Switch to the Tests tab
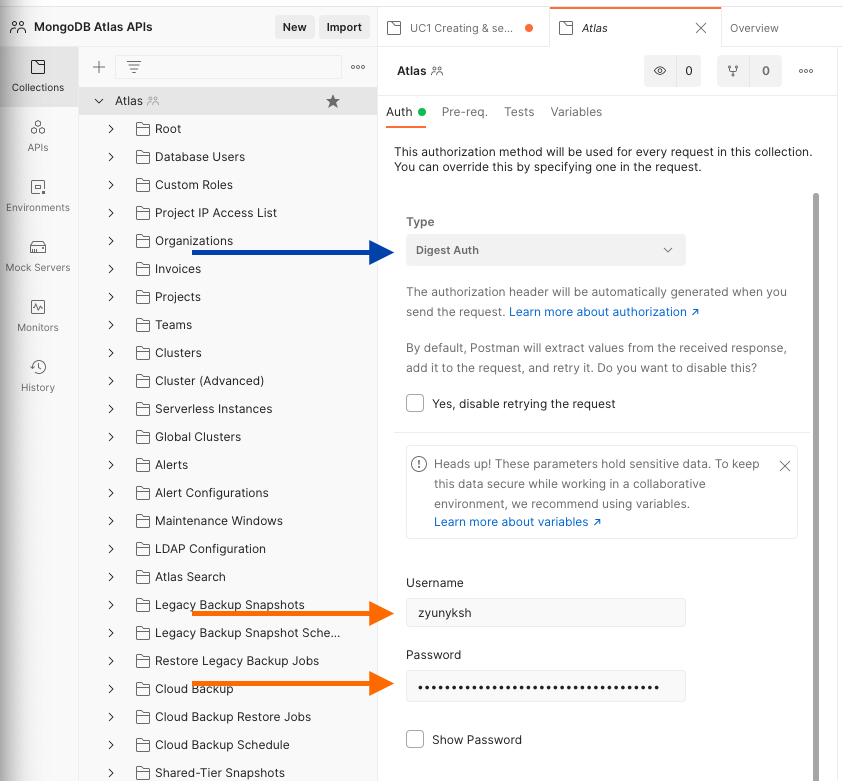This screenshot has height=781, width=843. coord(519,112)
